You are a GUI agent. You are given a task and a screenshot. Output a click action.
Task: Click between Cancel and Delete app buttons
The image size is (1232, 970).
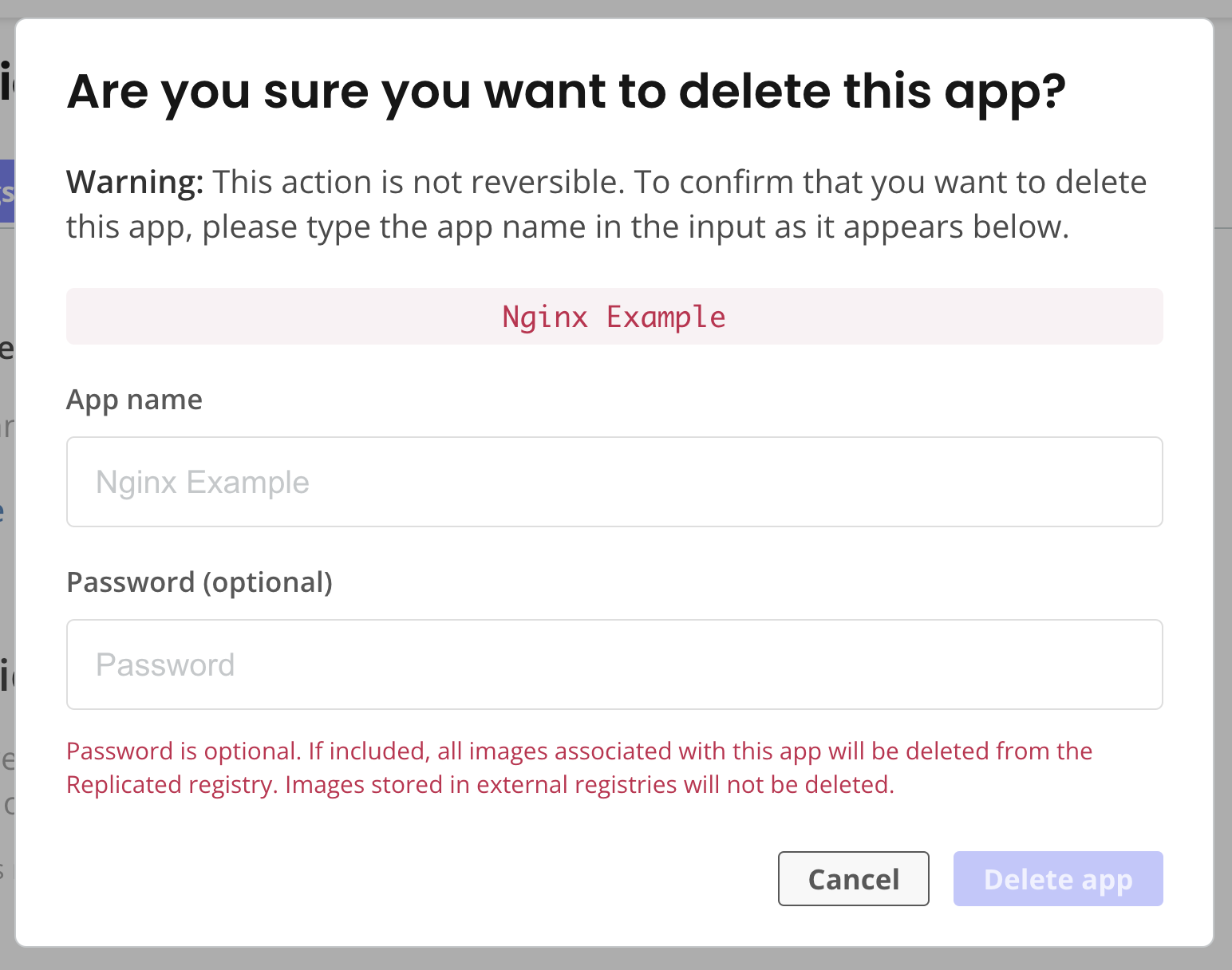pos(942,878)
